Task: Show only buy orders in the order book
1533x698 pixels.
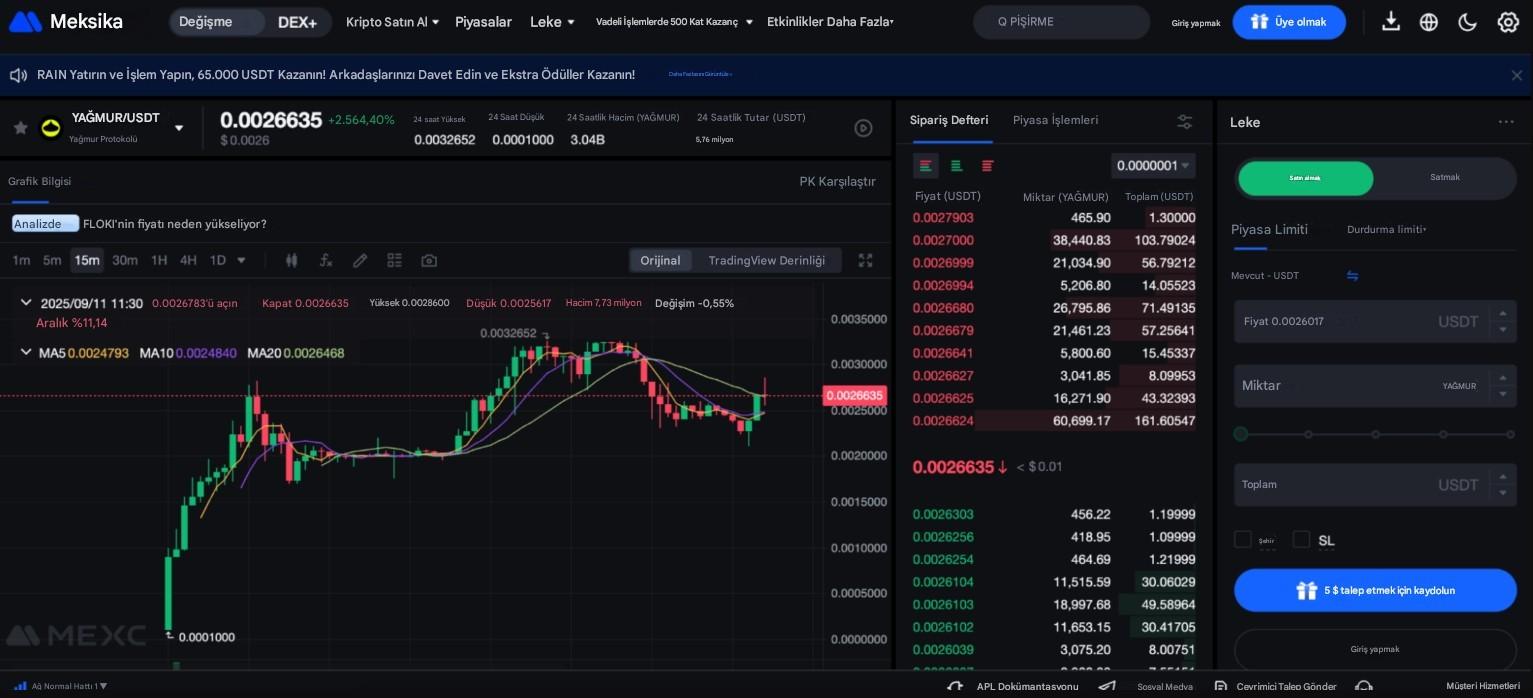Action: [x=956, y=166]
